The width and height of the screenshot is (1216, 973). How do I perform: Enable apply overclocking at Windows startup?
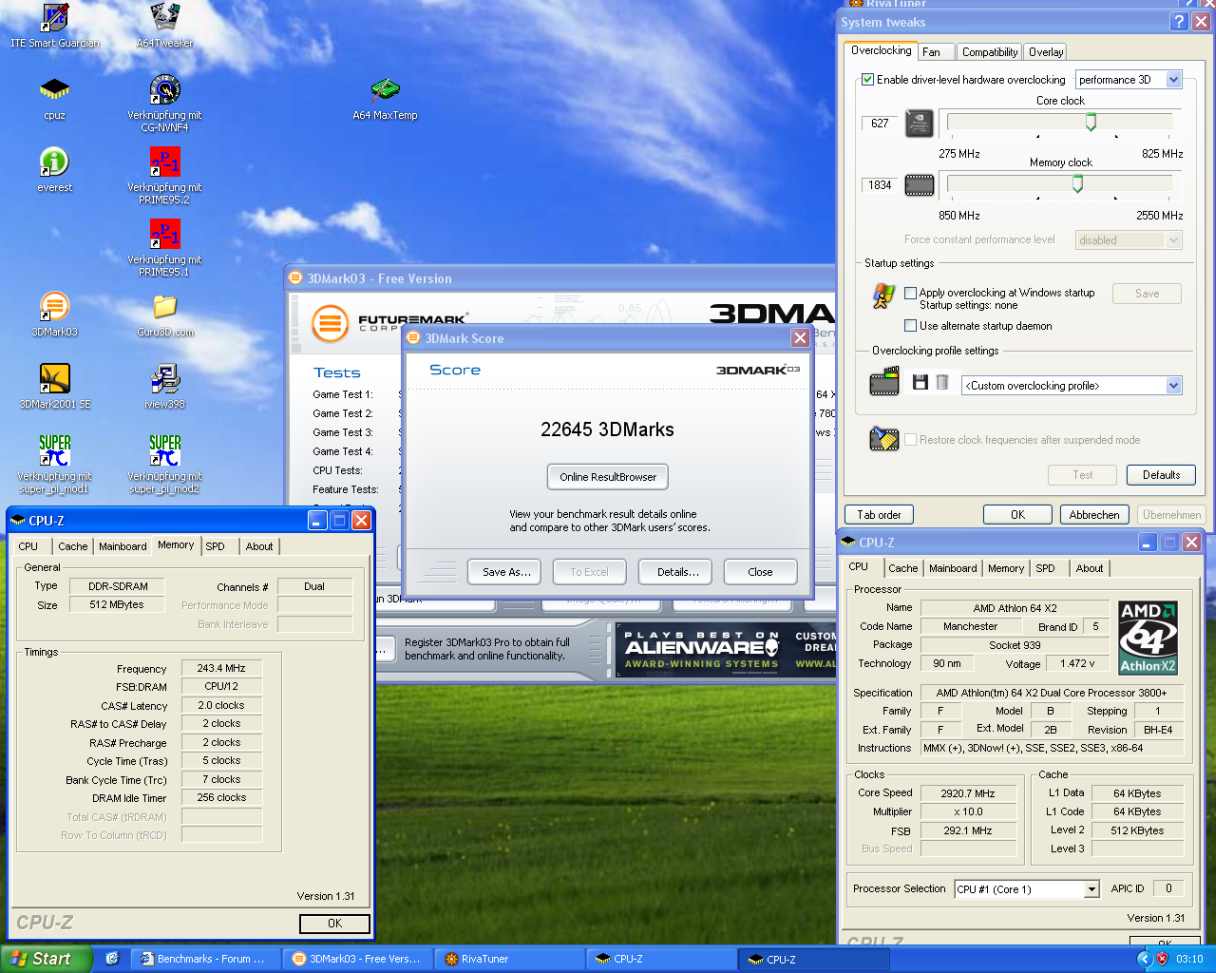910,293
